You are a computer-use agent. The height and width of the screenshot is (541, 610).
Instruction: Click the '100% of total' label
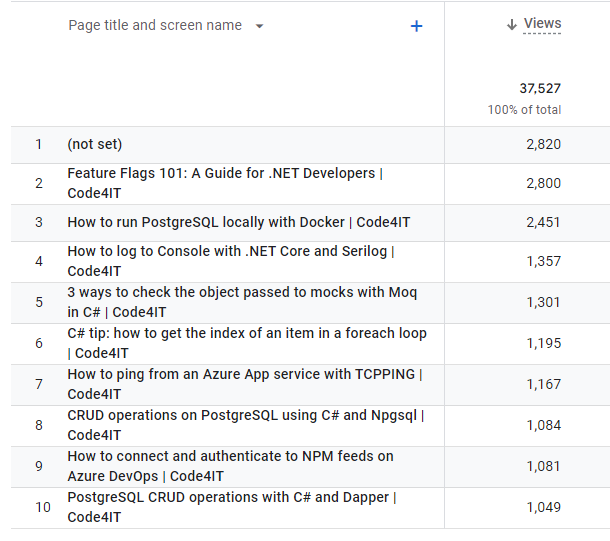524,110
